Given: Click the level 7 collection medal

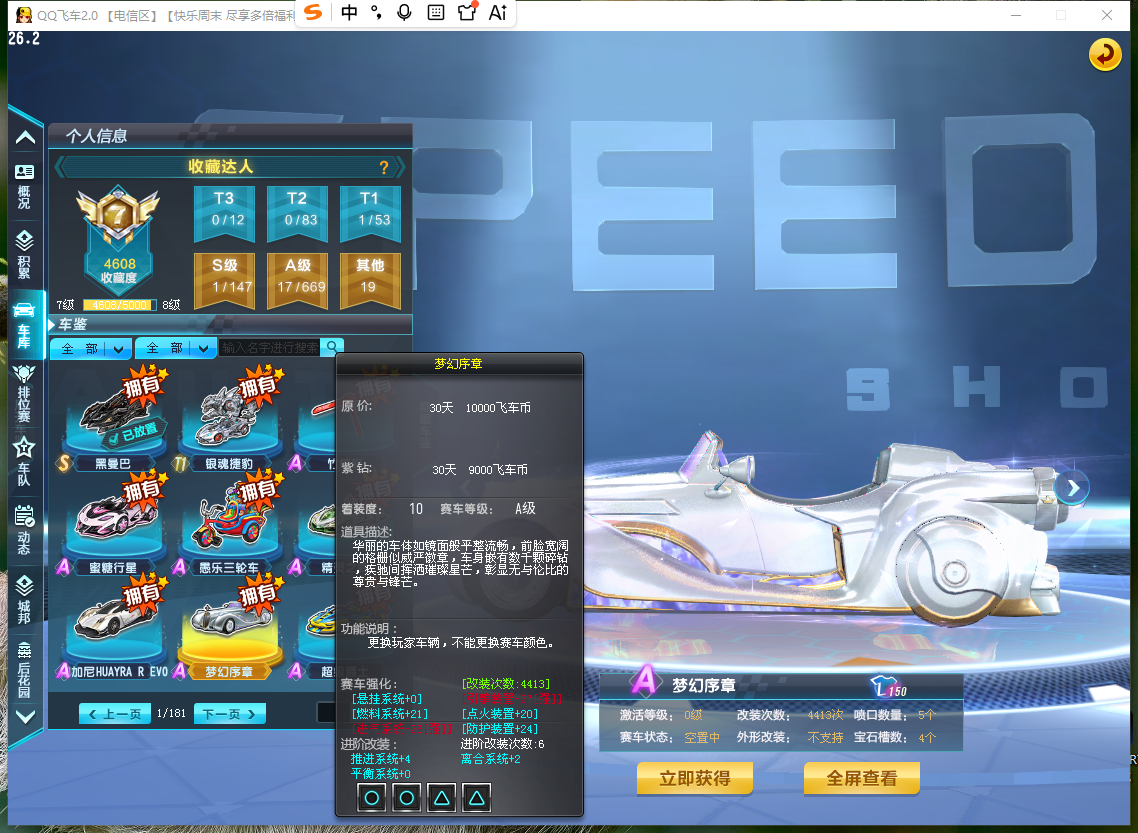Looking at the screenshot, I should click(118, 215).
